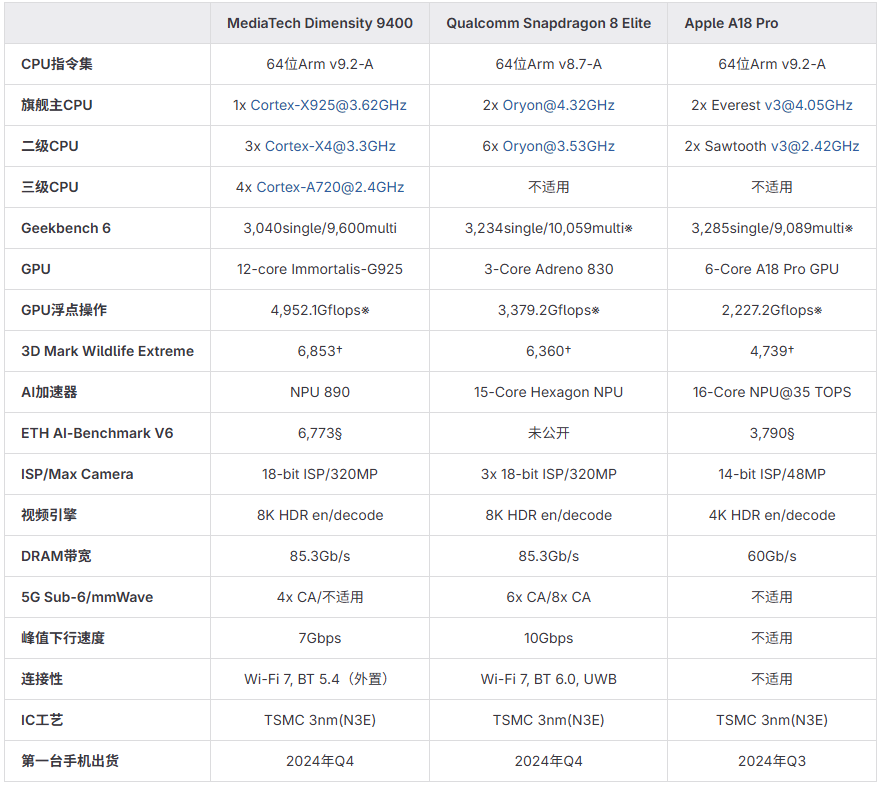
Task: Select the 15-Core Hexagon NPU cell
Action: click(549, 392)
